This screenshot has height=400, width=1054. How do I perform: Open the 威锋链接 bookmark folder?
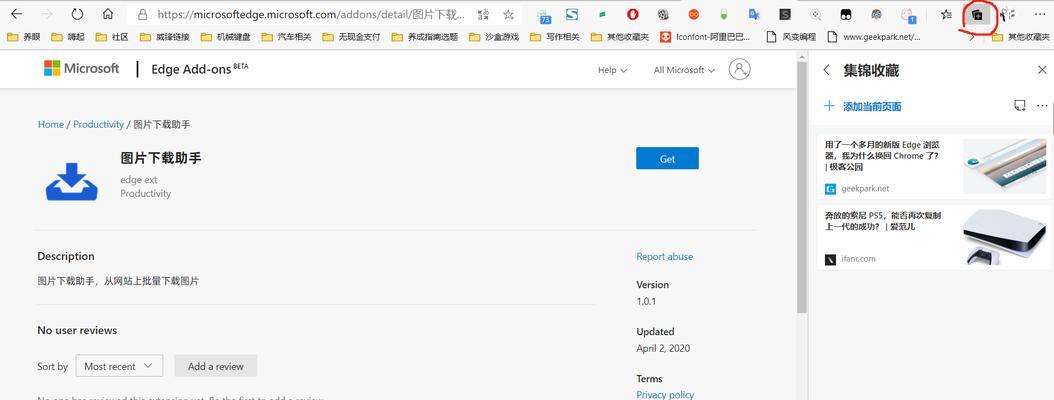pyautogui.click(x=165, y=37)
